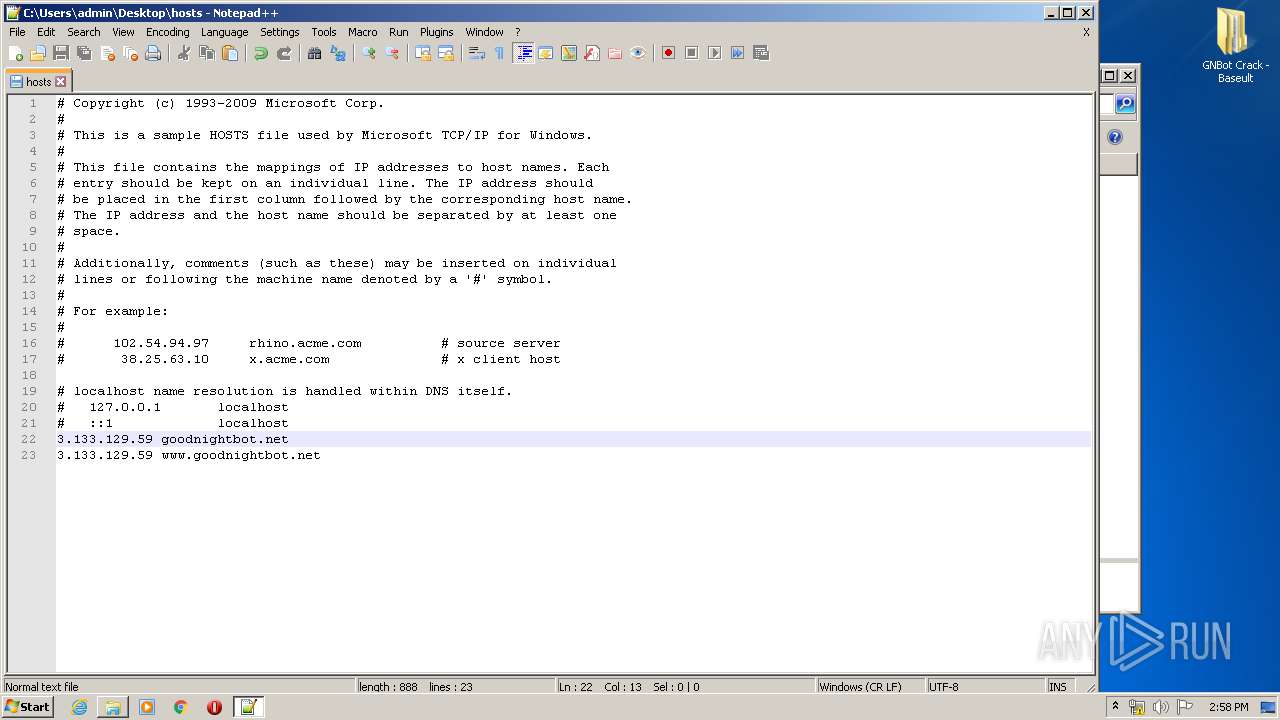Click the Save All toolbar icon
This screenshot has height=720, width=1280.
tap(84, 53)
